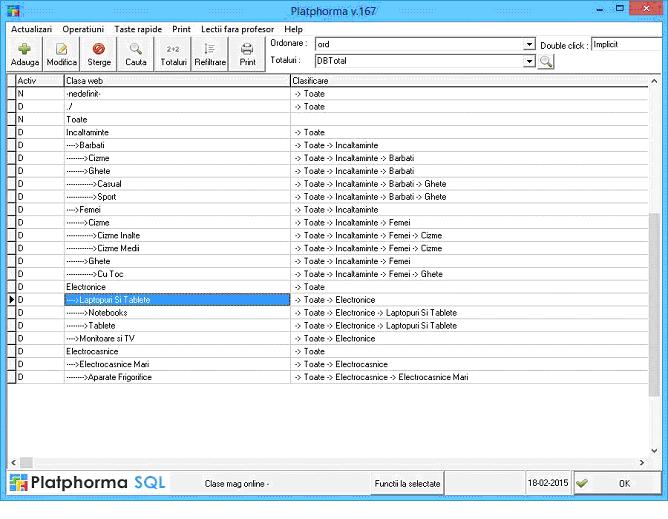This screenshot has height=519, width=668.
Task: Click the Modifica edit icon
Action: click(62, 54)
